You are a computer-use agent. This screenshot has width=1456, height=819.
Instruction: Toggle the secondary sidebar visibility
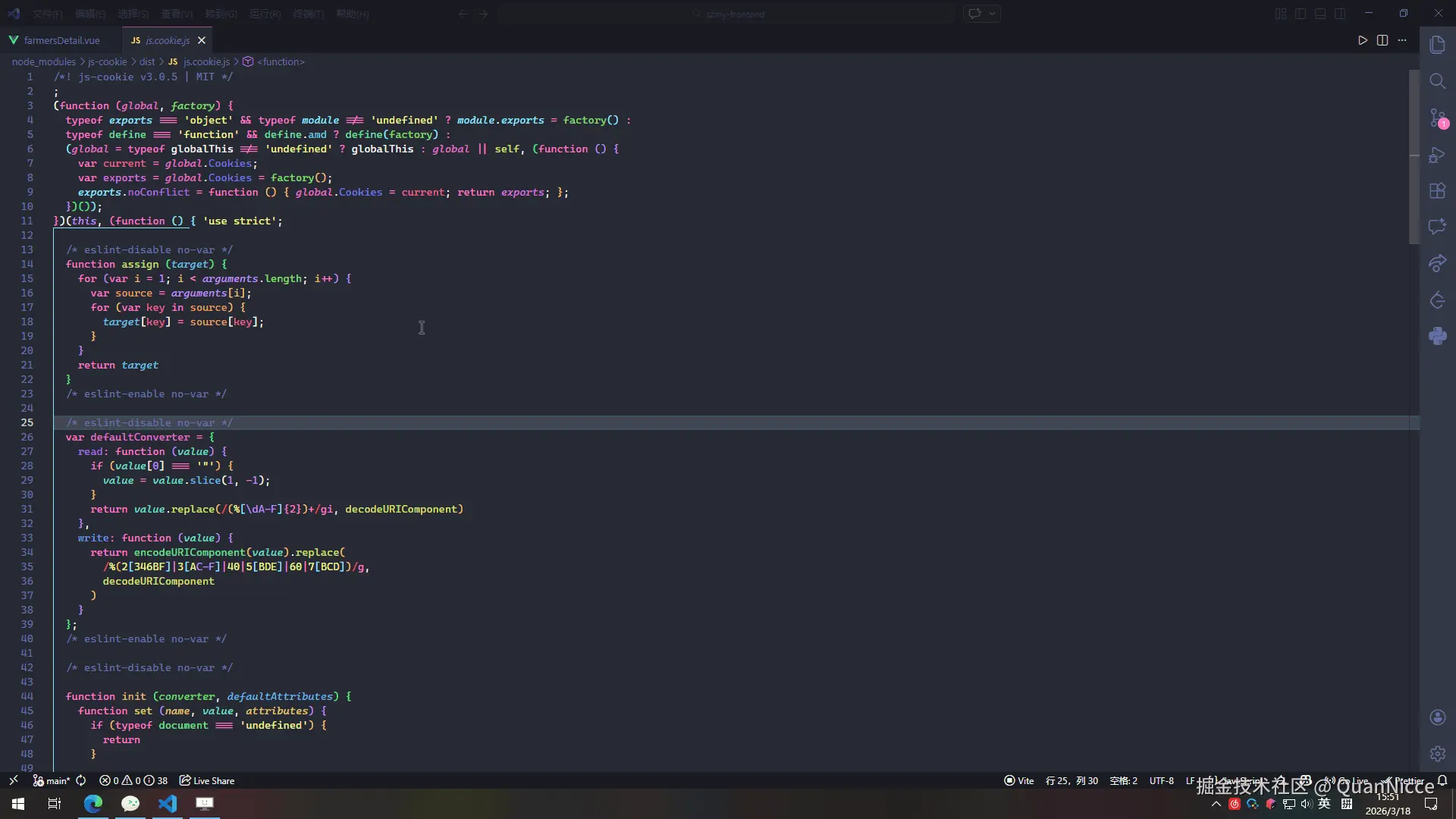[x=1341, y=13]
